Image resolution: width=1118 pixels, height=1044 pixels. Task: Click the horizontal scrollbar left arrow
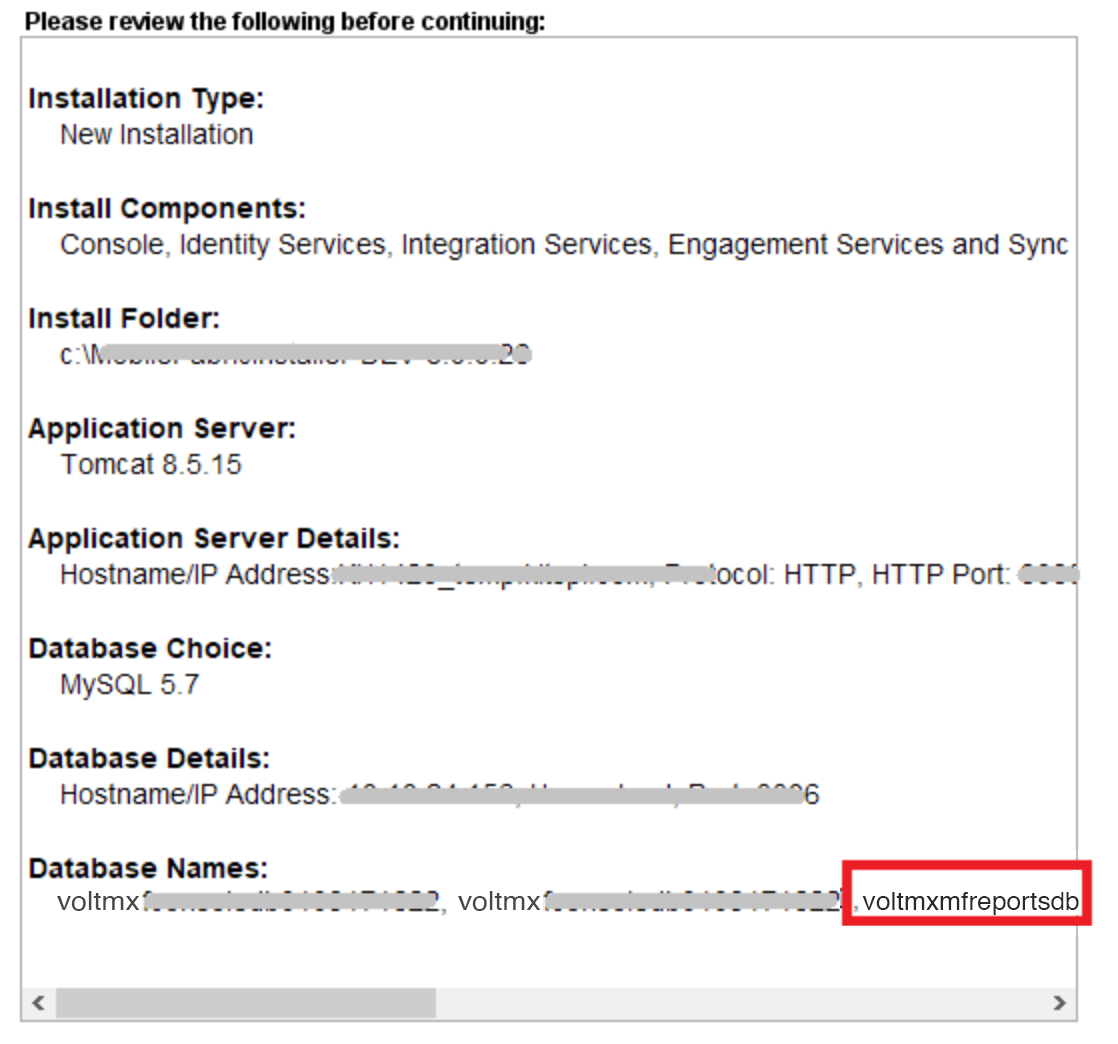pos(39,1003)
